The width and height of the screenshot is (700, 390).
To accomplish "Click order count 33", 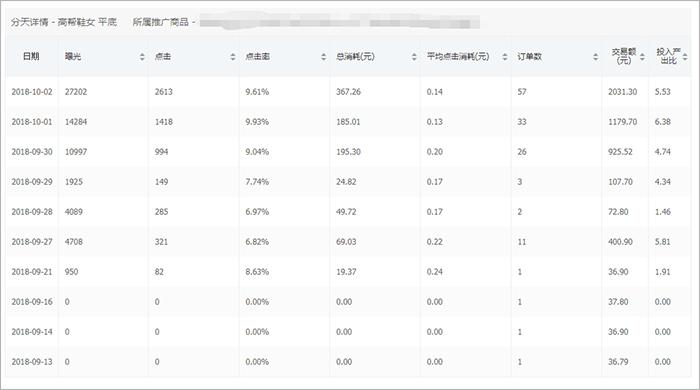I will (x=522, y=122).
